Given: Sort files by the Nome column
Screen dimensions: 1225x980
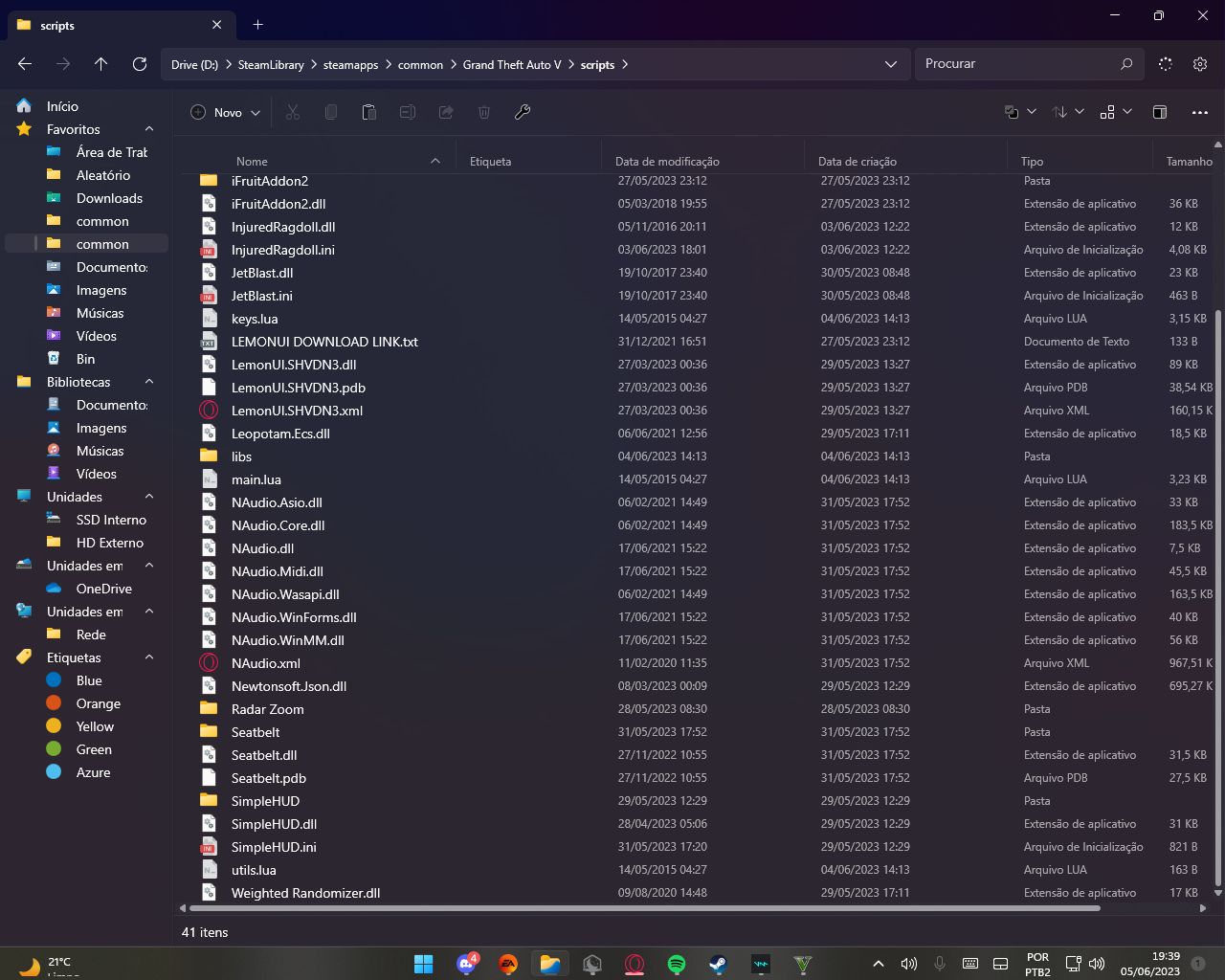Looking at the screenshot, I should coord(252,162).
